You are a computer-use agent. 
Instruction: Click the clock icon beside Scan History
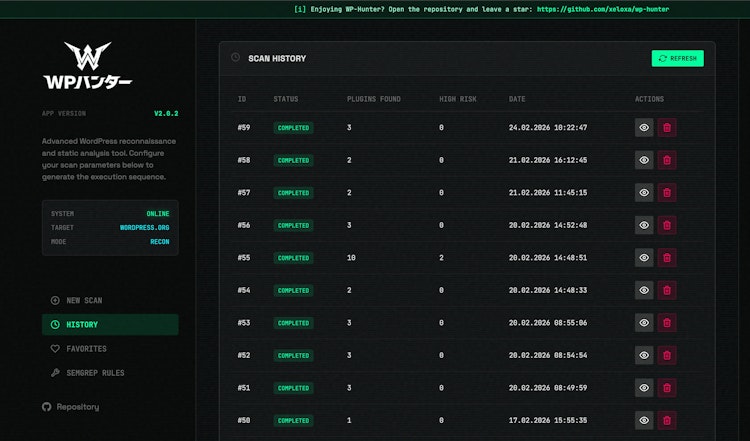click(235, 57)
